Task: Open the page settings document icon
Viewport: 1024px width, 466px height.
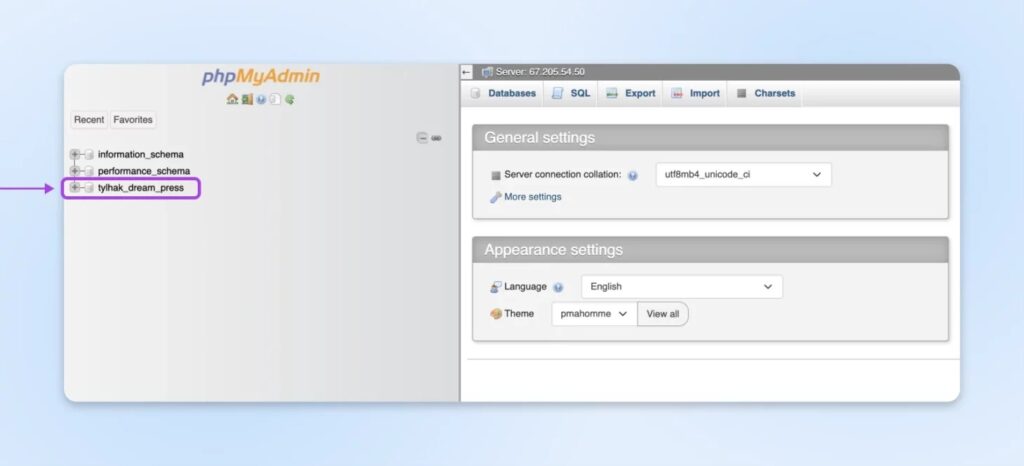Action: [275, 100]
